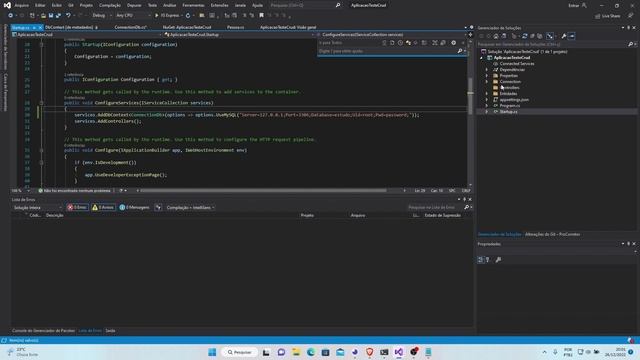Click the categorized icon in Propriedades panel
Viewport: 640px width, 360px height.
(480, 260)
